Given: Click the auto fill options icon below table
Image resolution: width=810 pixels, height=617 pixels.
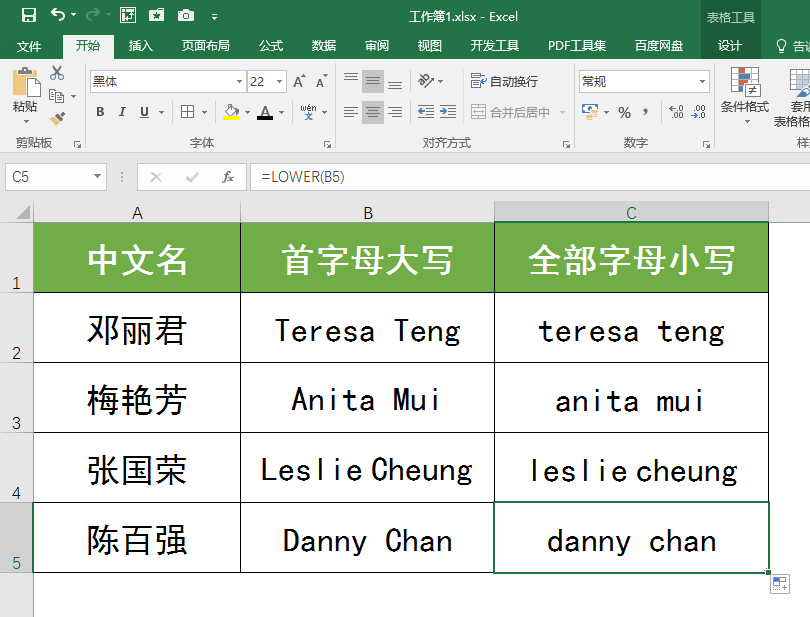Looking at the screenshot, I should point(780,584).
